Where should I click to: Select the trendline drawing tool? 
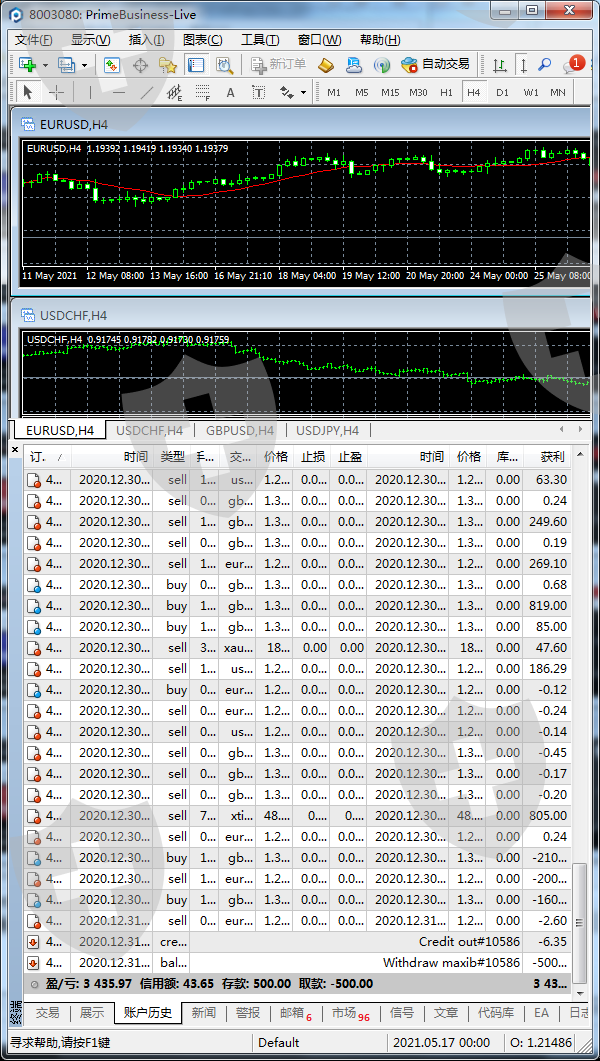147,92
